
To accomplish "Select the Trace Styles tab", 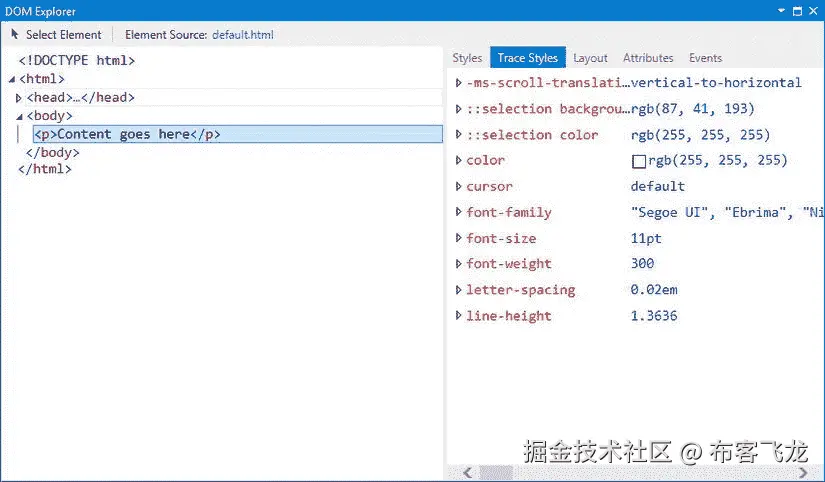I will pyautogui.click(x=528, y=57).
